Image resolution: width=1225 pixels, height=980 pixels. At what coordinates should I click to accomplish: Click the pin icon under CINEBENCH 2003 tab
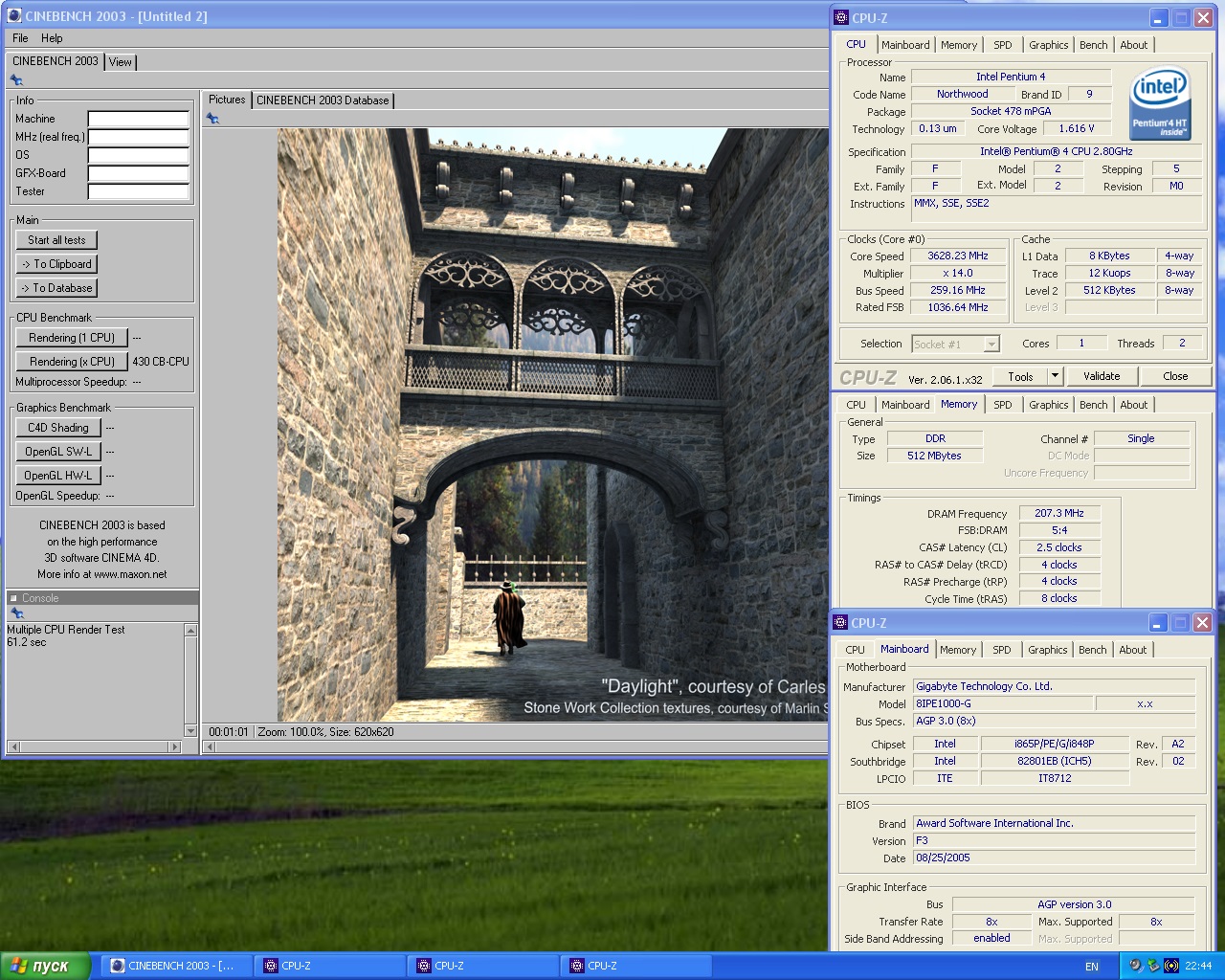[x=16, y=80]
